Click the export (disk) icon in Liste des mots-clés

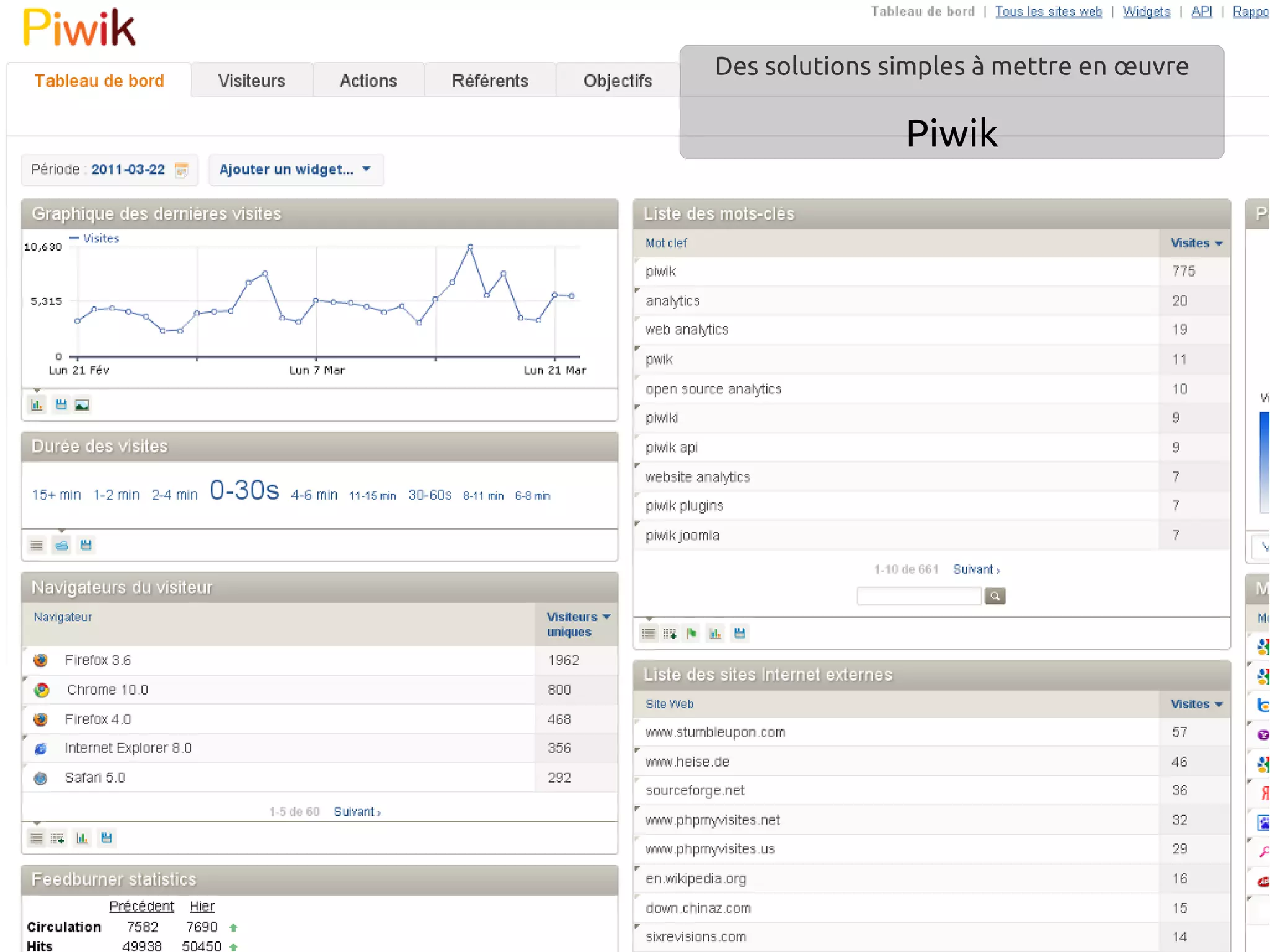739,633
